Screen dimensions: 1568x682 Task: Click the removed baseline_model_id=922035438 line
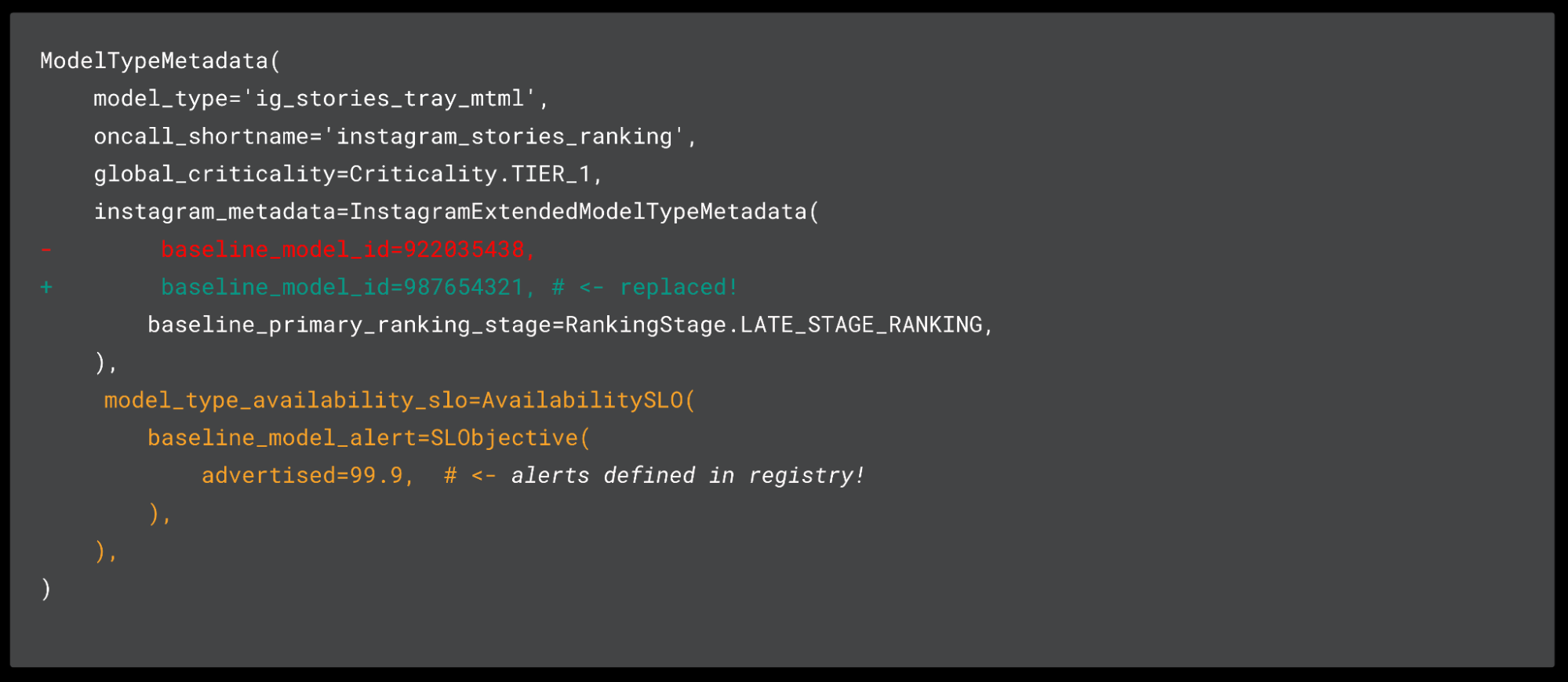pyautogui.click(x=347, y=249)
